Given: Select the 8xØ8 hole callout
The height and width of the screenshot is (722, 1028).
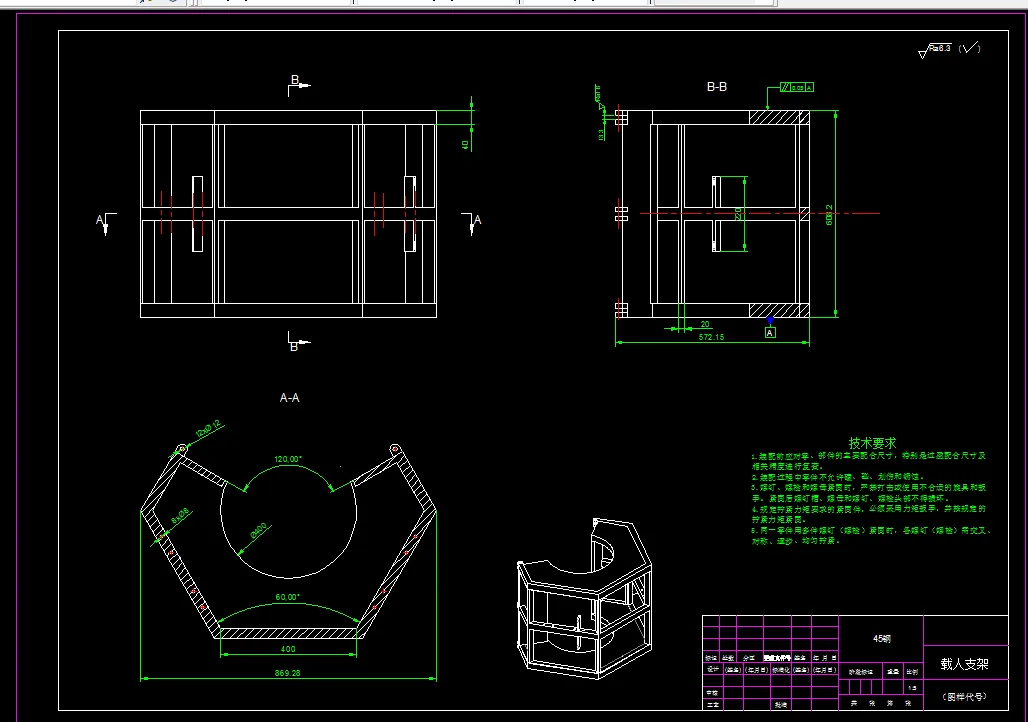Looking at the screenshot, I should tap(180, 516).
